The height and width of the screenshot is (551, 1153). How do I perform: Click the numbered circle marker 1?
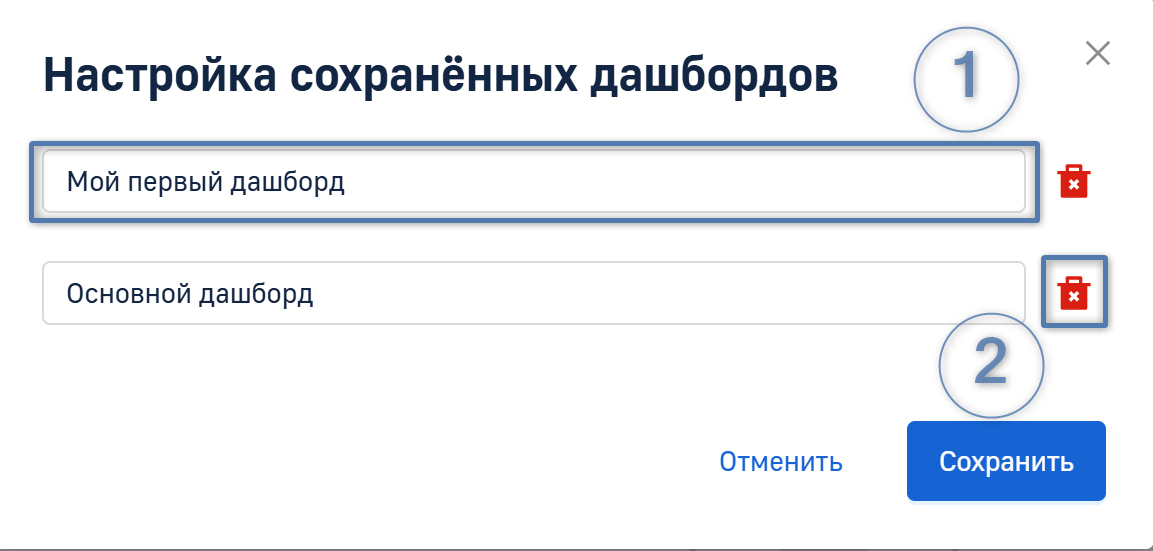[965, 77]
